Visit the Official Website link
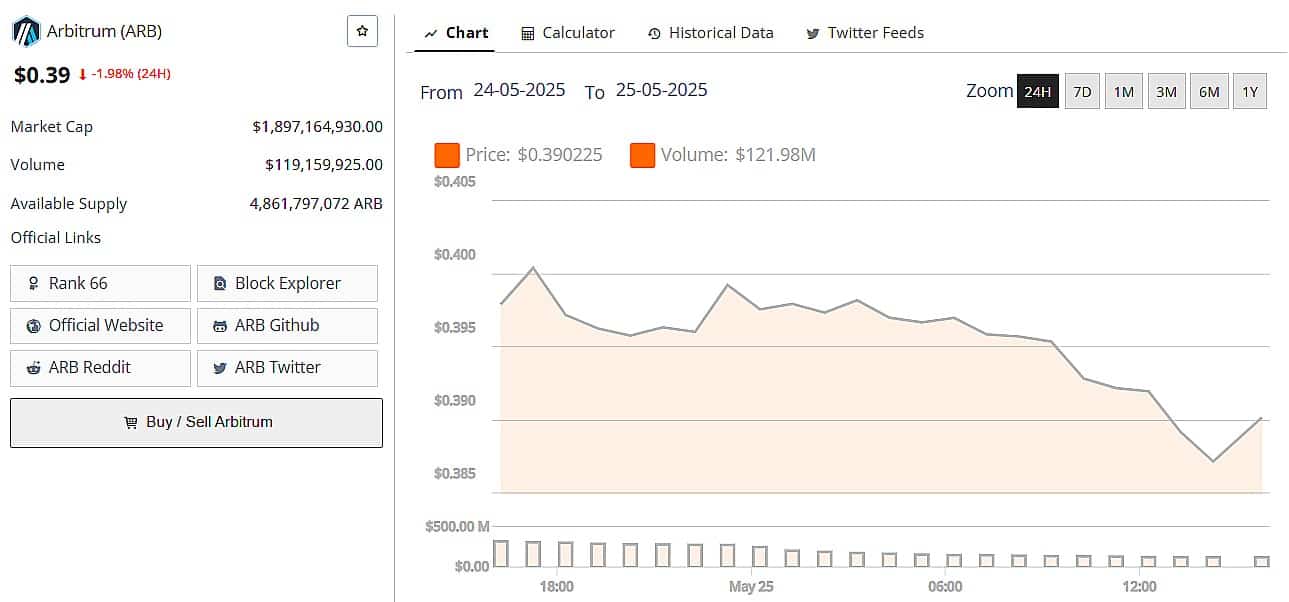This screenshot has height=602, width=1289. point(100,325)
